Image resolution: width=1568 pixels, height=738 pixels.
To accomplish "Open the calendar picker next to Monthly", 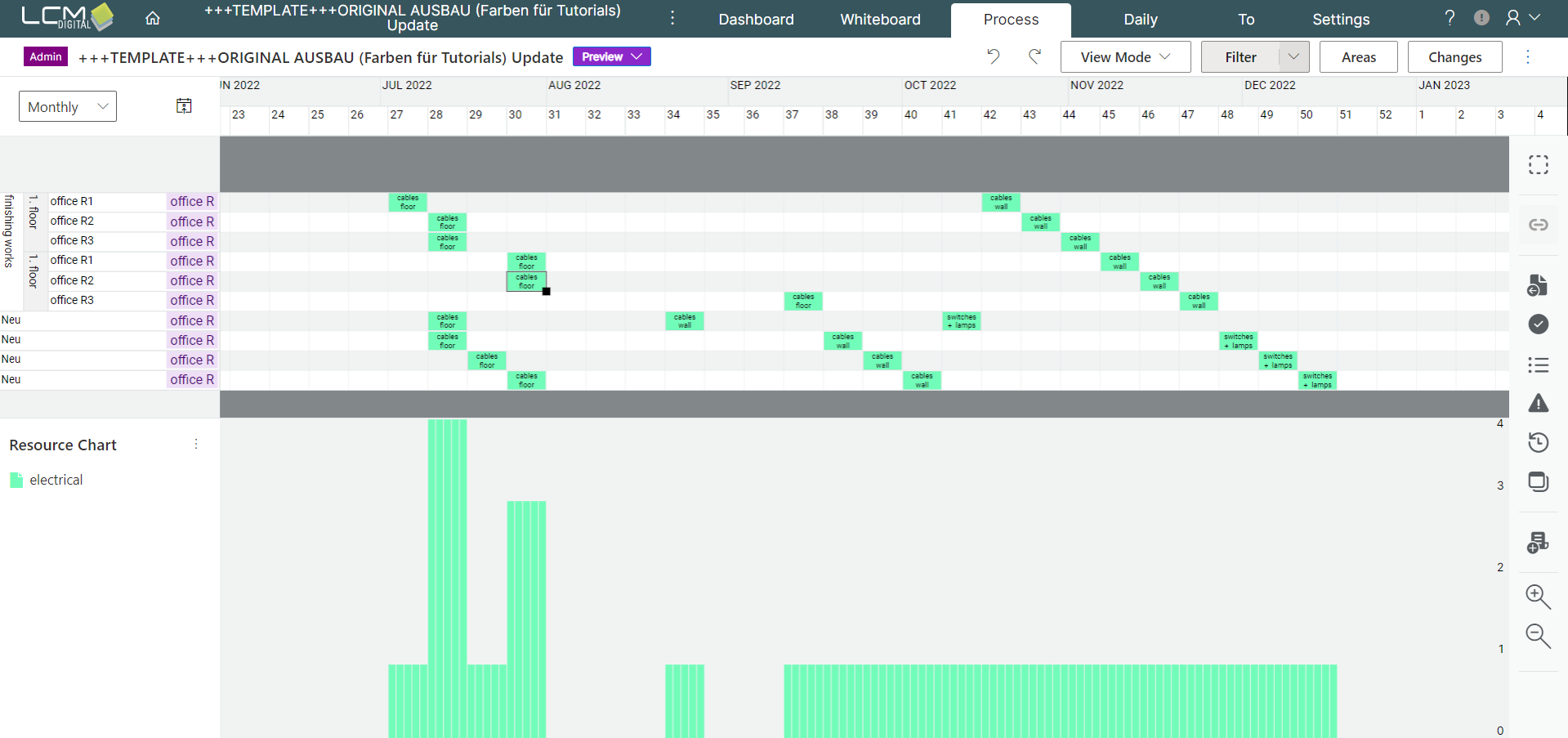I will [184, 105].
